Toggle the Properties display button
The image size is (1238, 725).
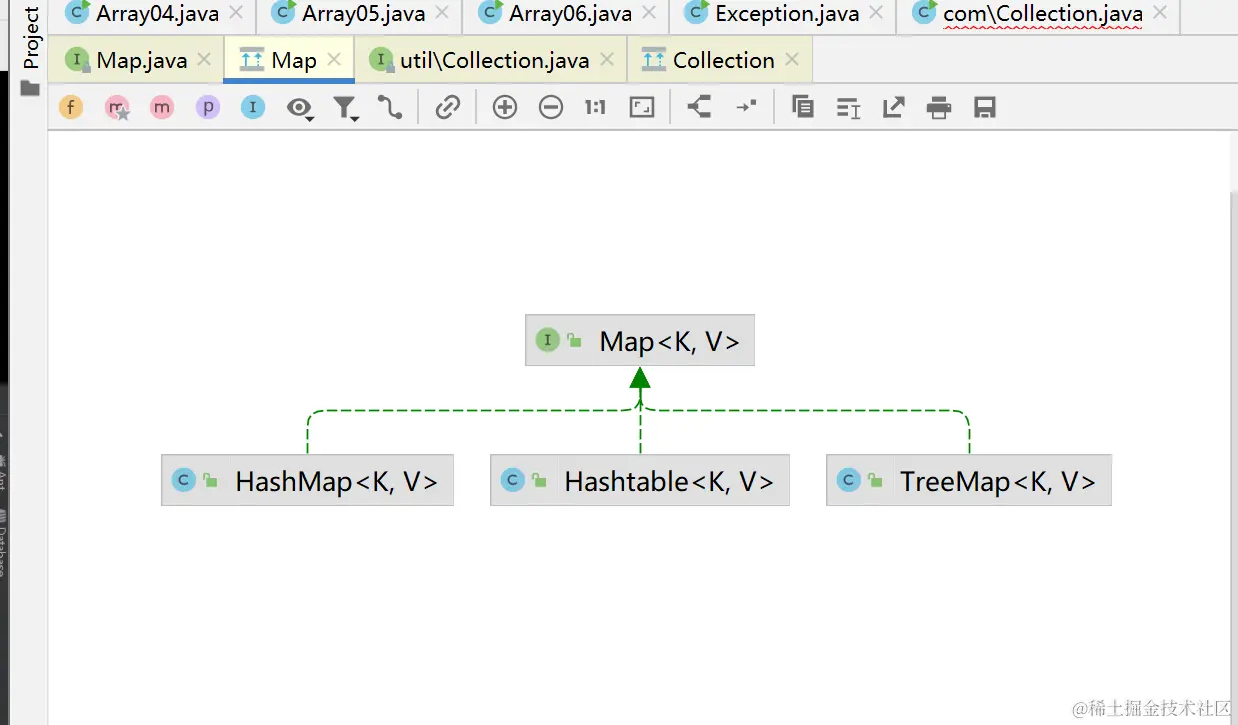[208, 107]
